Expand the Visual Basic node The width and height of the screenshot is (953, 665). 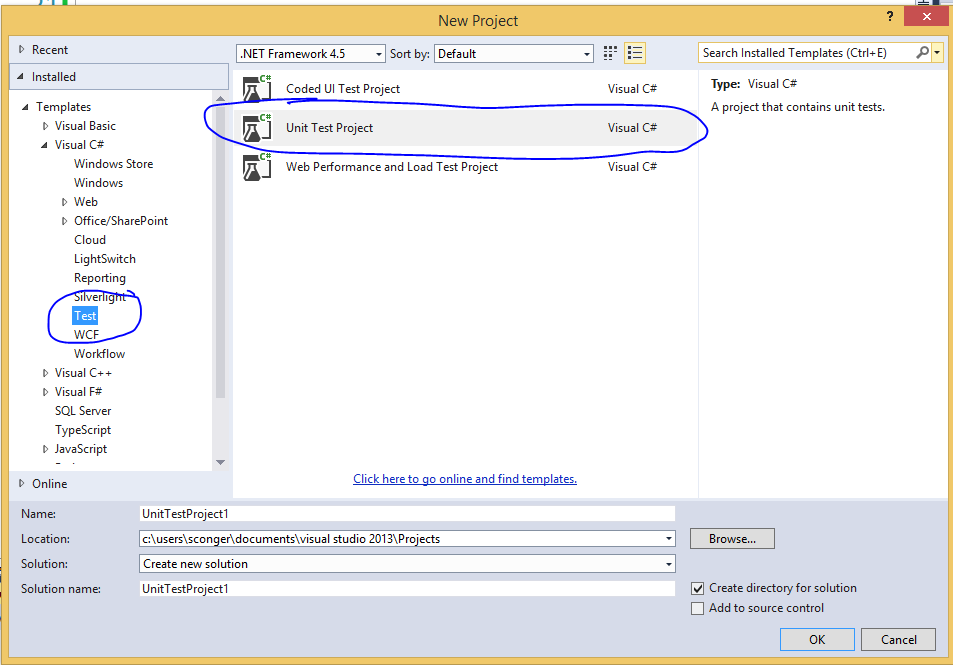coord(45,126)
